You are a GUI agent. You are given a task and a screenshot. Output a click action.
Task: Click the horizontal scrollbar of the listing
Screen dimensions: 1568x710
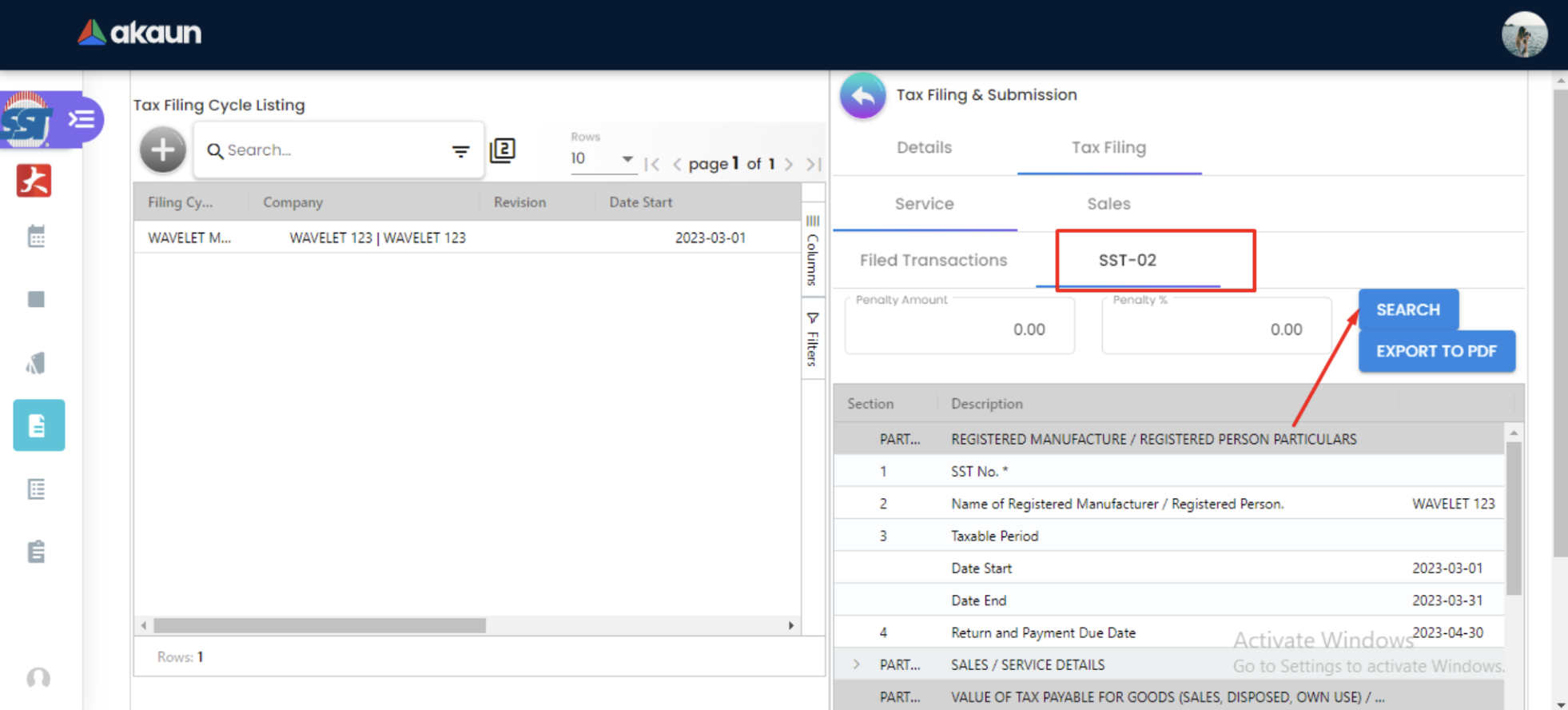point(320,625)
